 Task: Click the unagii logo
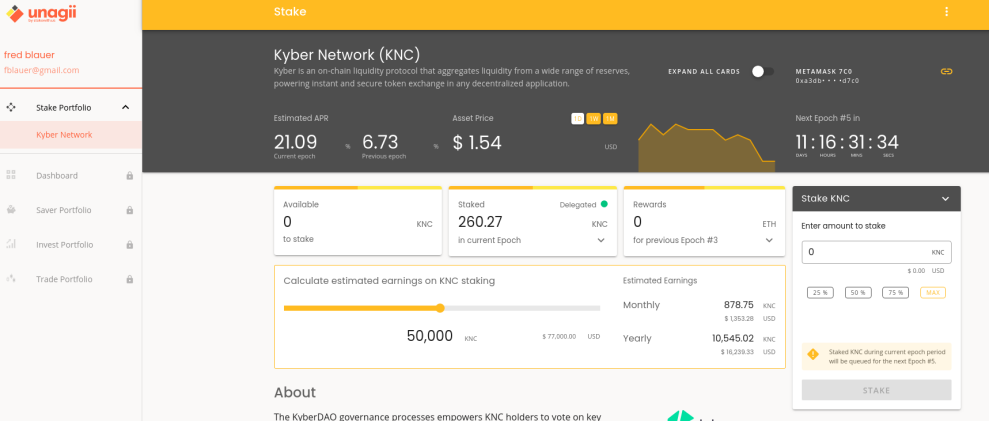point(41,14)
